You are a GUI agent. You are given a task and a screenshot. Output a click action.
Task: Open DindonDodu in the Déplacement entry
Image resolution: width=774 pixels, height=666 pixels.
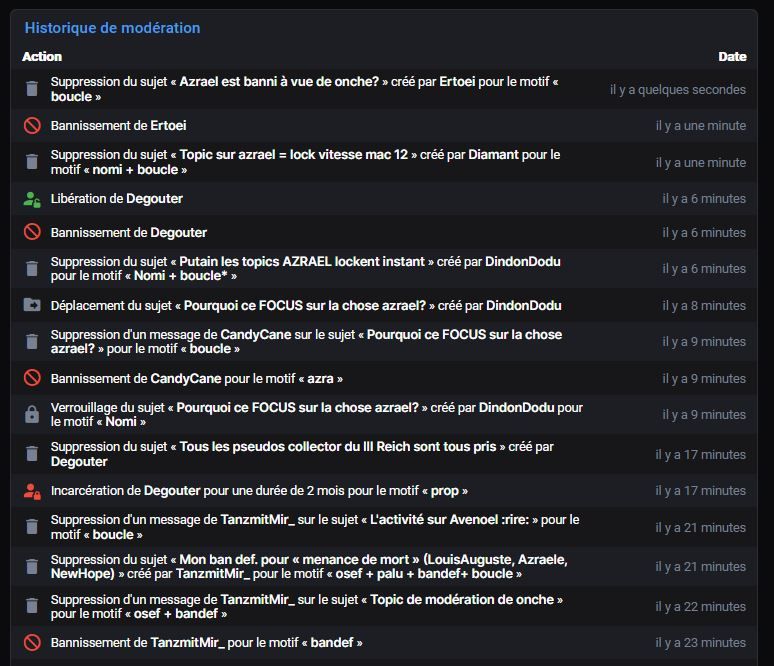pos(524,306)
